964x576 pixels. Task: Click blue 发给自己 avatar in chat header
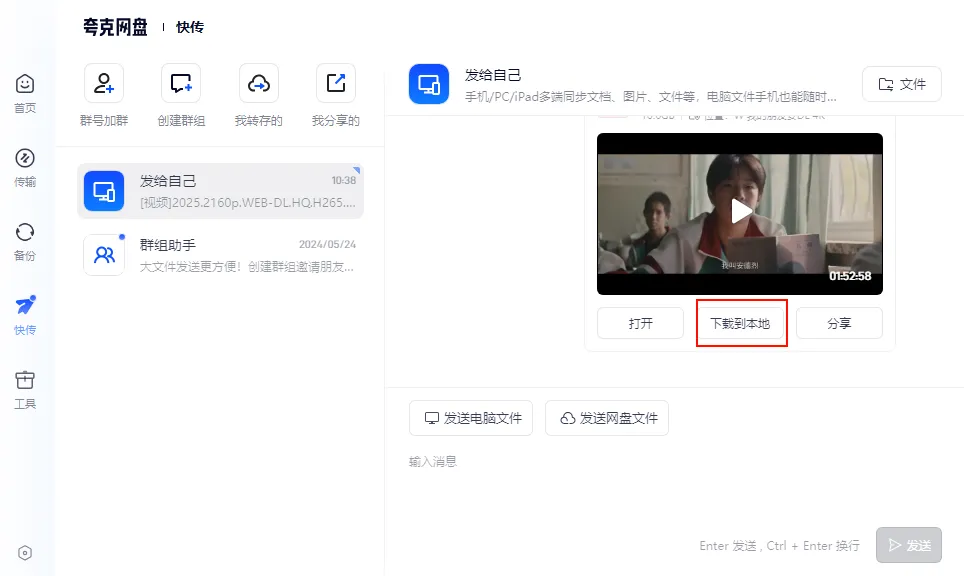point(429,84)
